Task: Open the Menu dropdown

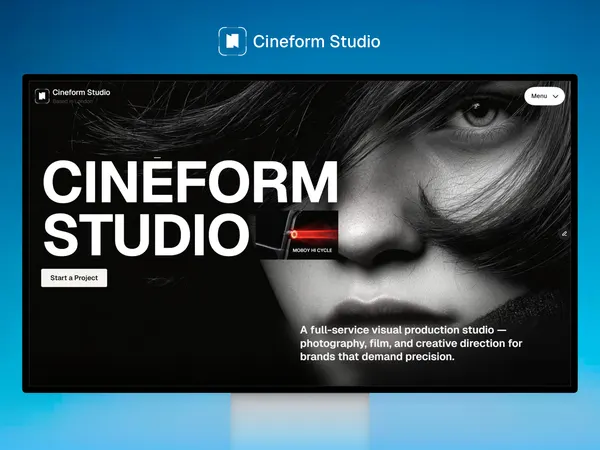Action: (544, 96)
